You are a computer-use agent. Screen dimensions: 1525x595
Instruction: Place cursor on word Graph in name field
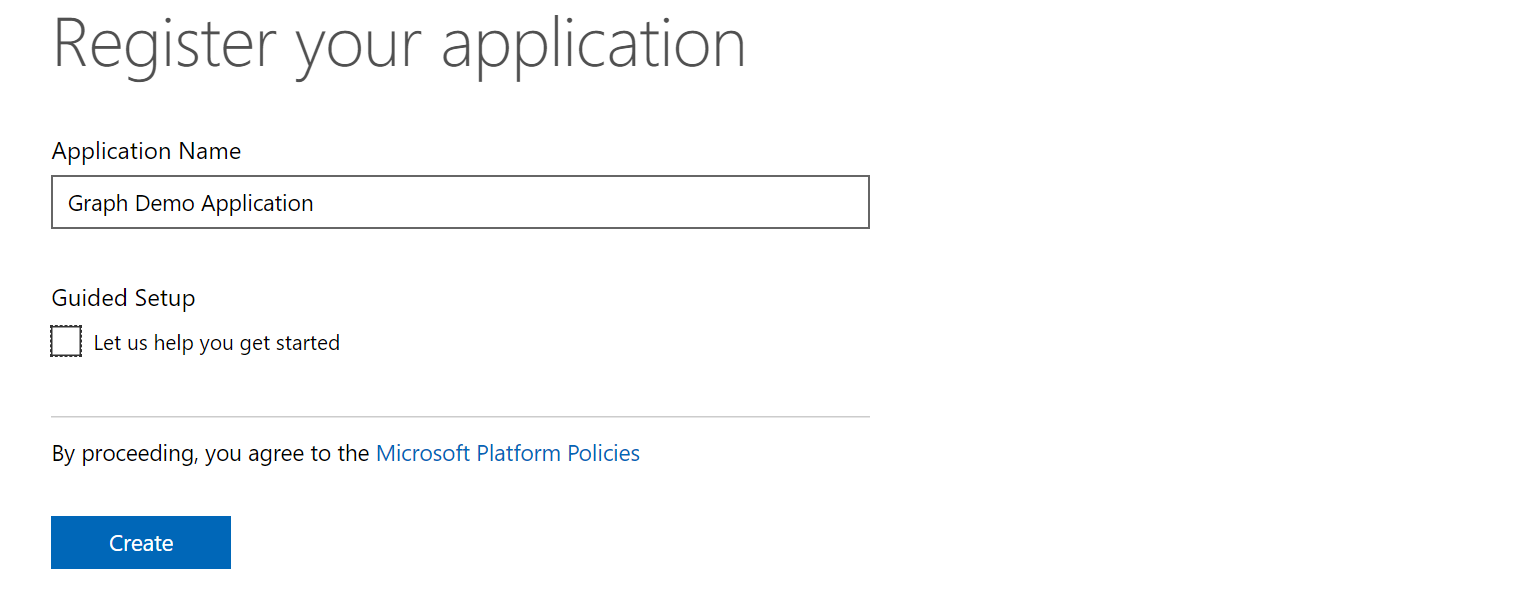click(98, 203)
